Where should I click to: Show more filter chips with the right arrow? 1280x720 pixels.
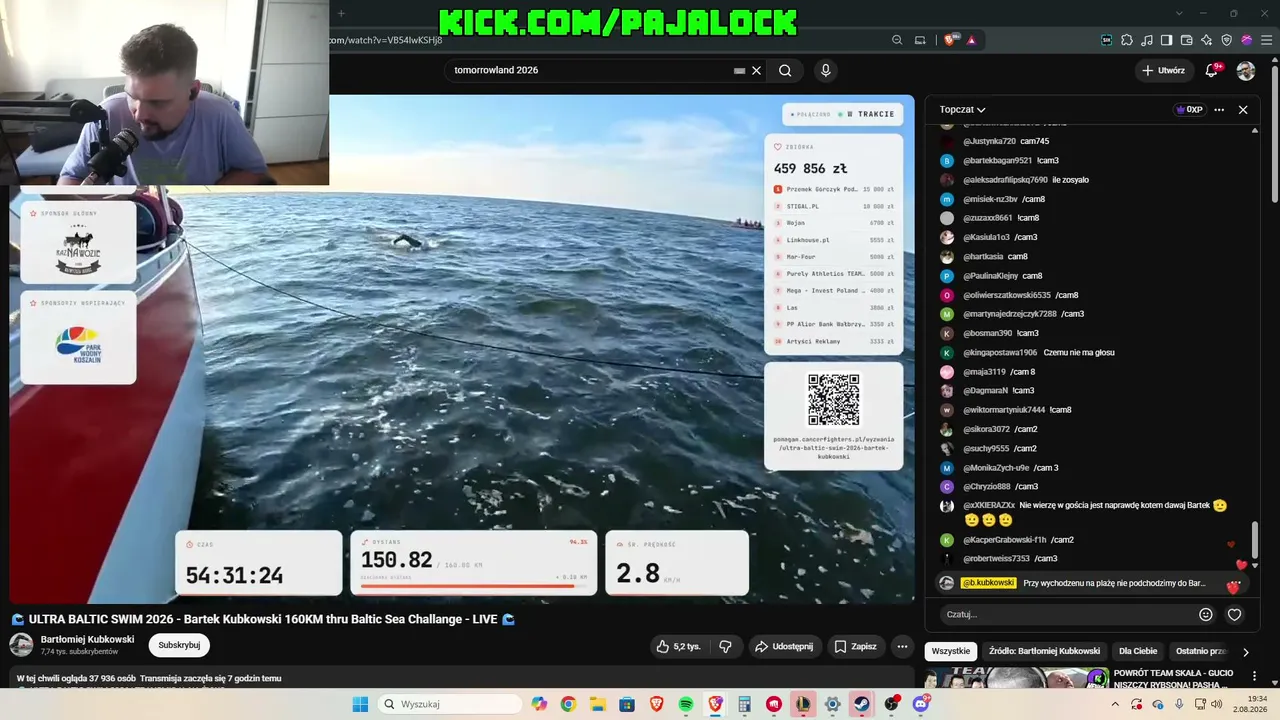tap(1245, 652)
